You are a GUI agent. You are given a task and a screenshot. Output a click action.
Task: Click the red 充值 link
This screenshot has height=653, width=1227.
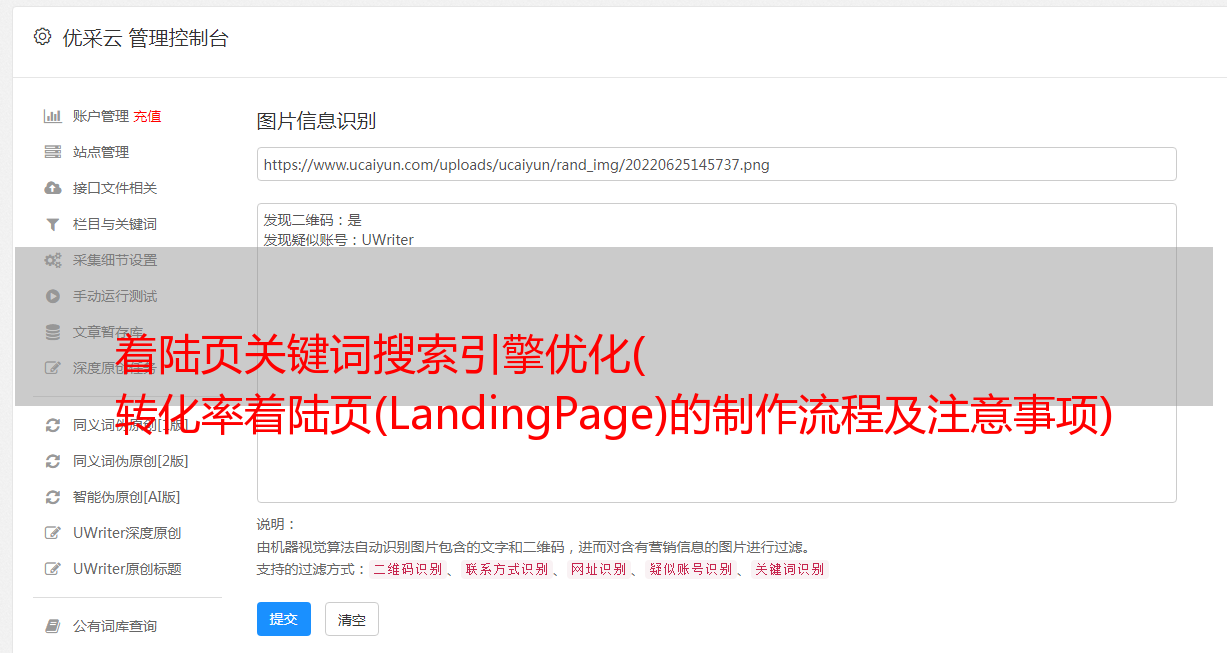point(147,116)
